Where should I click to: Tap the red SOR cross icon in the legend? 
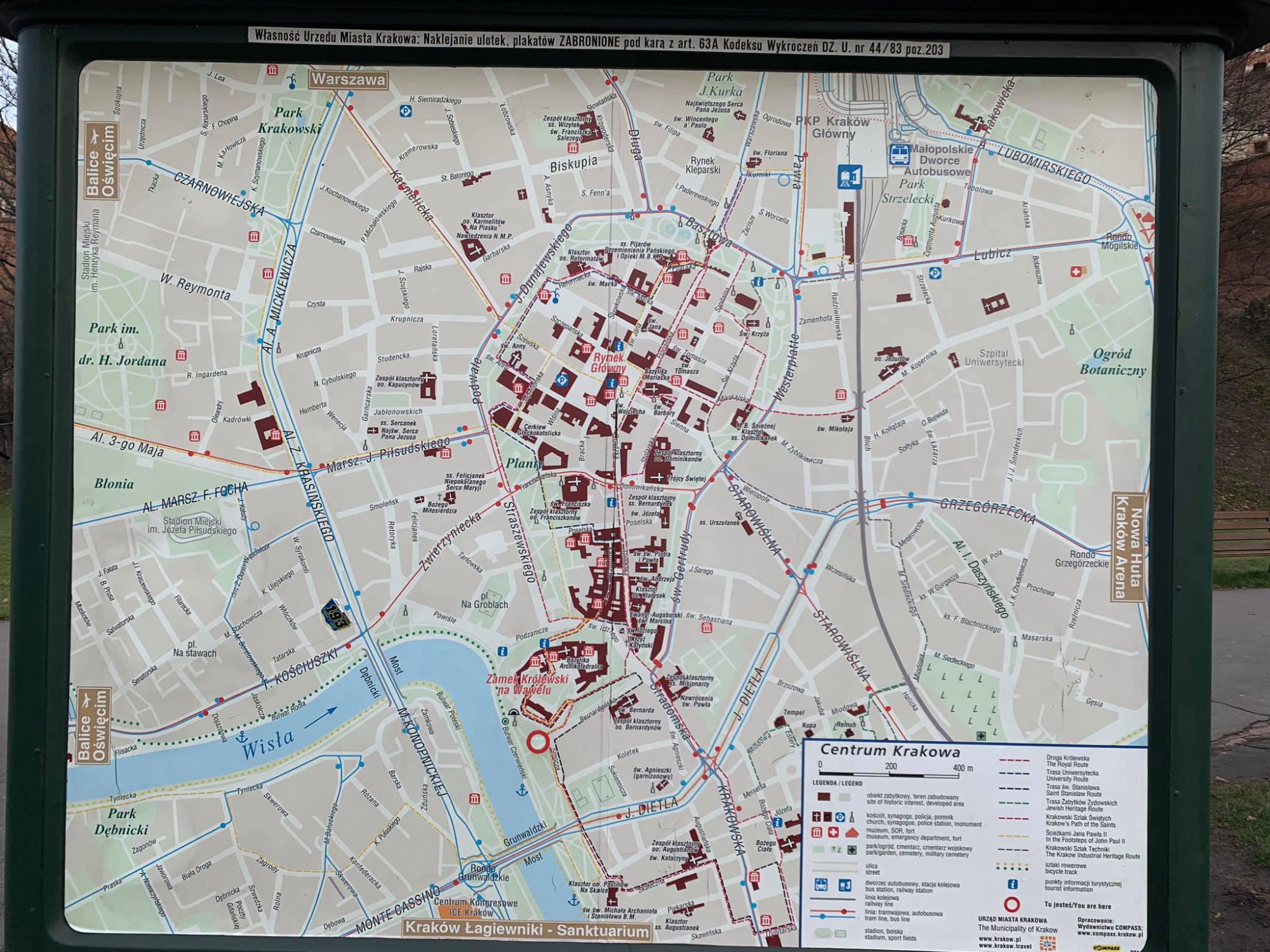click(833, 832)
